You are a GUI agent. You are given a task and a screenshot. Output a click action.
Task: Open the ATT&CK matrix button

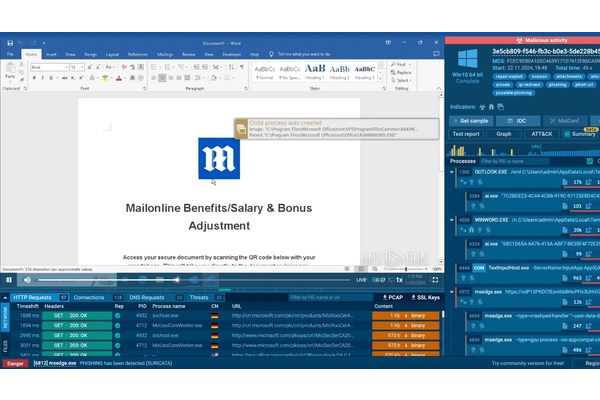click(542, 134)
